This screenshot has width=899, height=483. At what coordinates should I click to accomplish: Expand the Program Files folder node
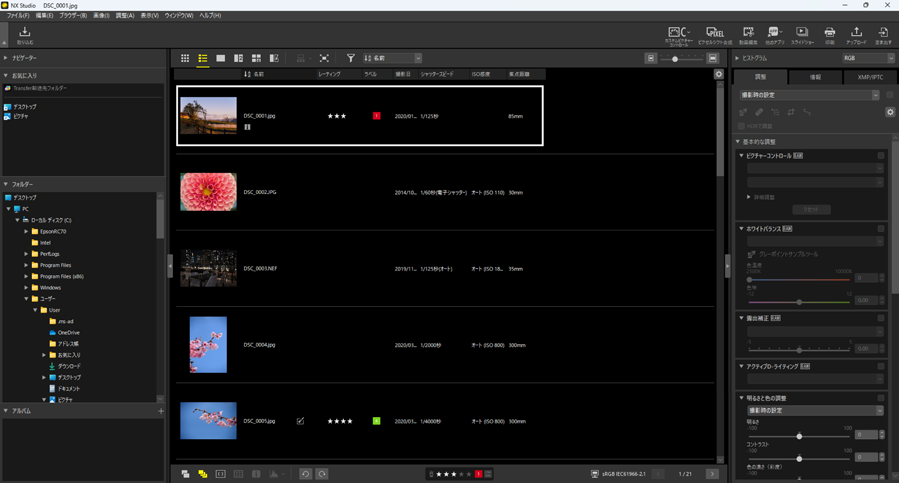pyautogui.click(x=27, y=265)
